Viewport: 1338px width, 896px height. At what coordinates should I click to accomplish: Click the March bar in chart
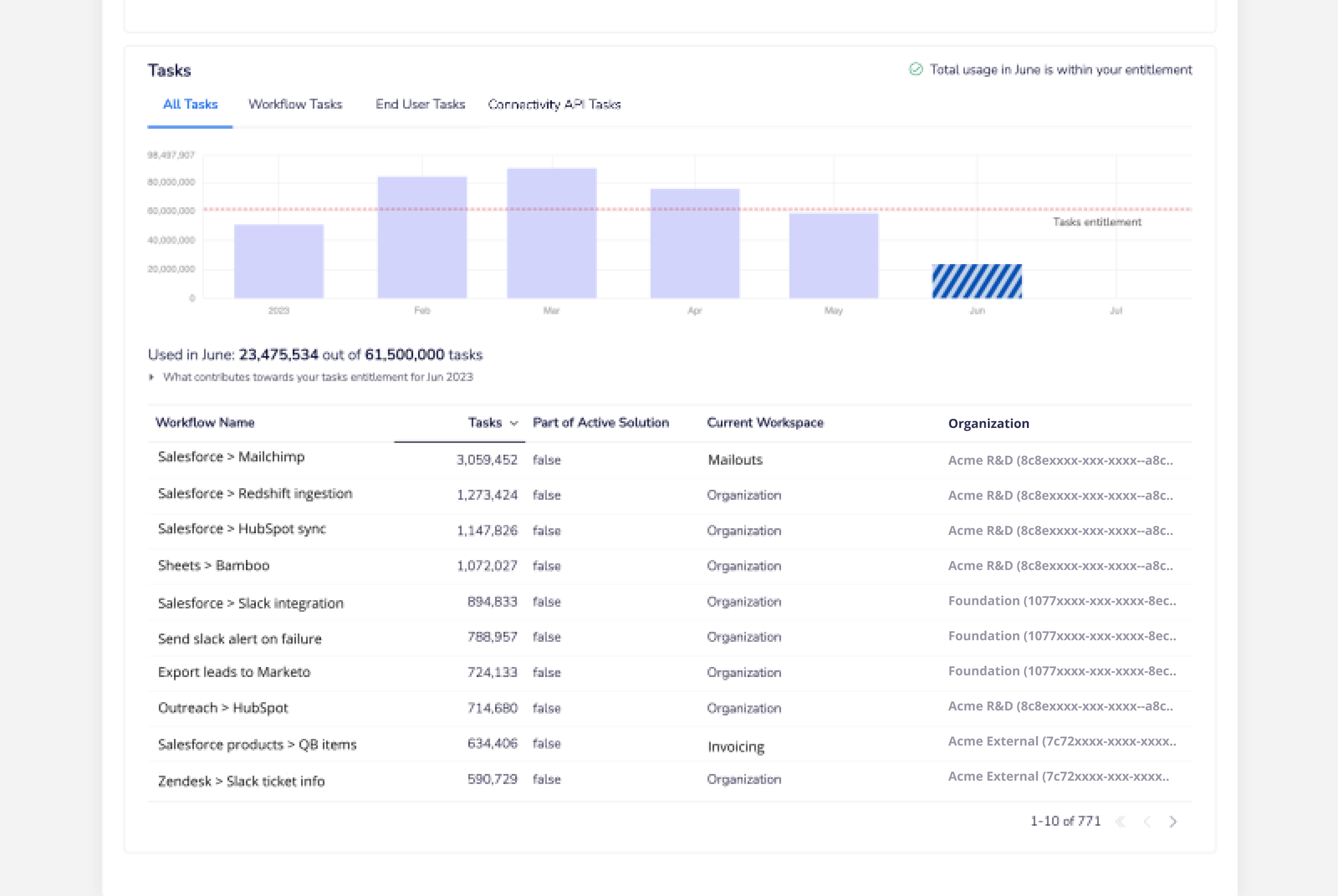(551, 233)
